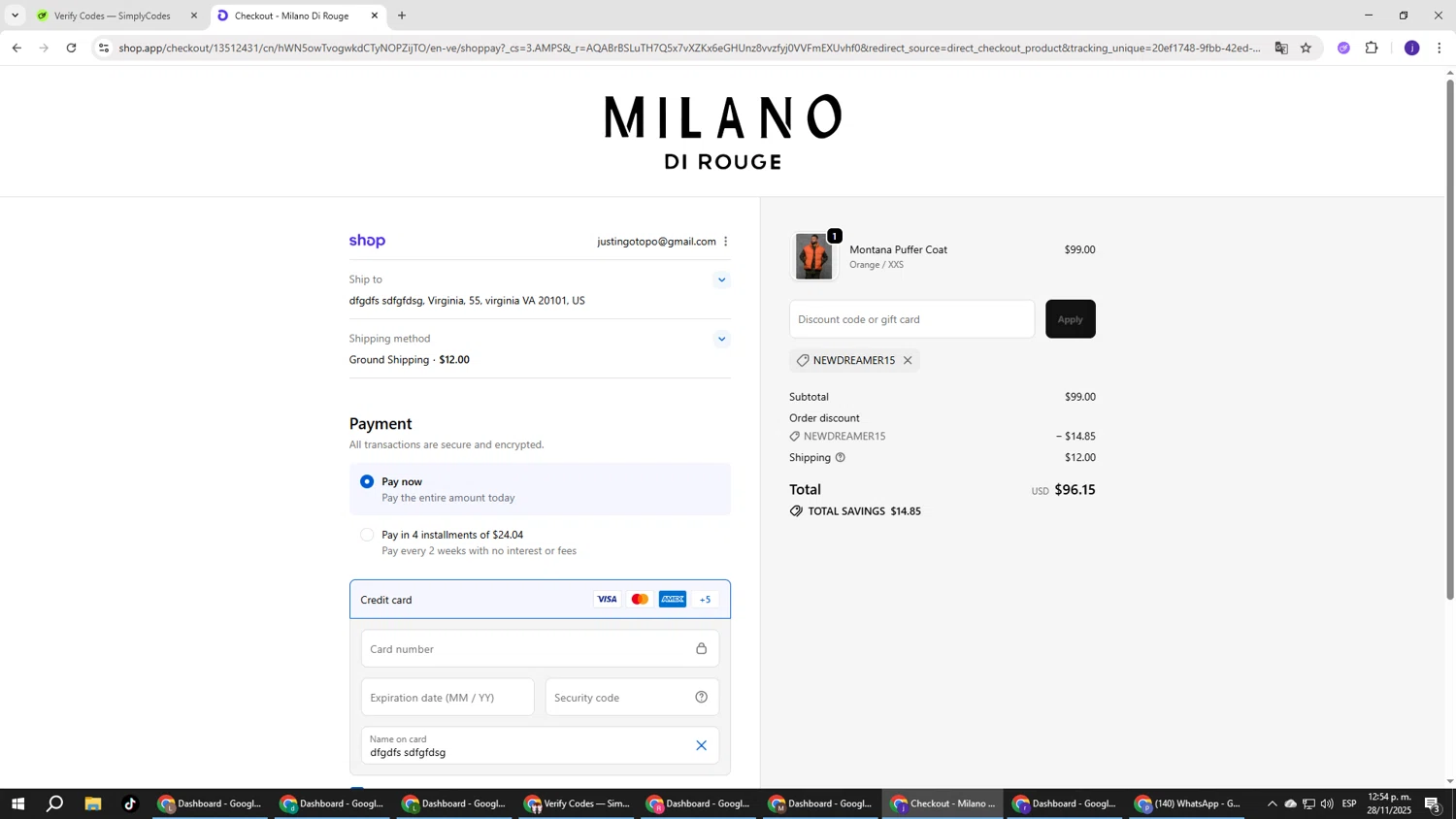Viewport: 1456px width, 819px height.
Task: Click the Milano Di Rouge logo
Action: click(x=723, y=132)
